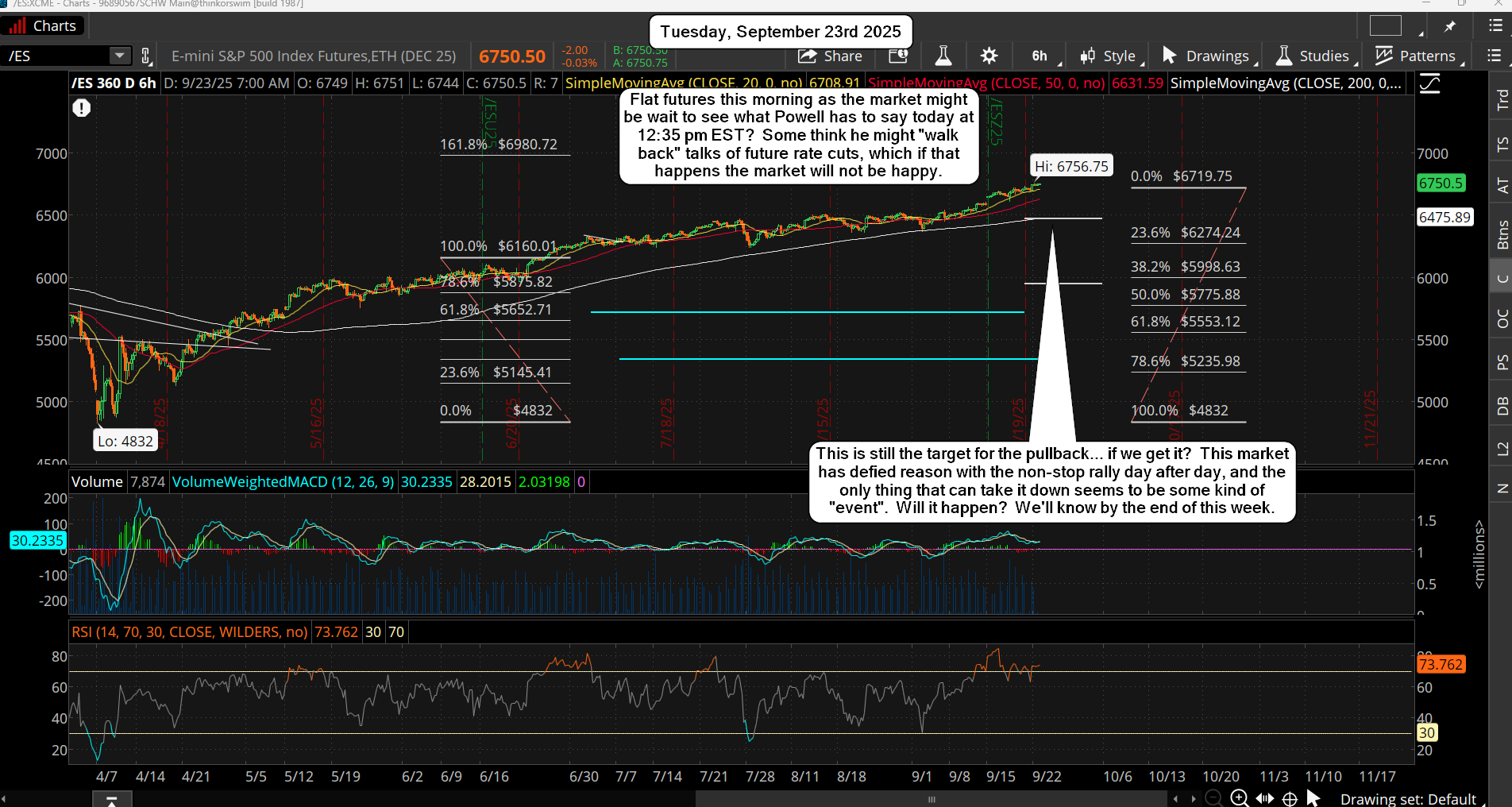The width and height of the screenshot is (1512, 807).
Task: Open the /ES symbol dropdown arrow
Action: pos(119,56)
